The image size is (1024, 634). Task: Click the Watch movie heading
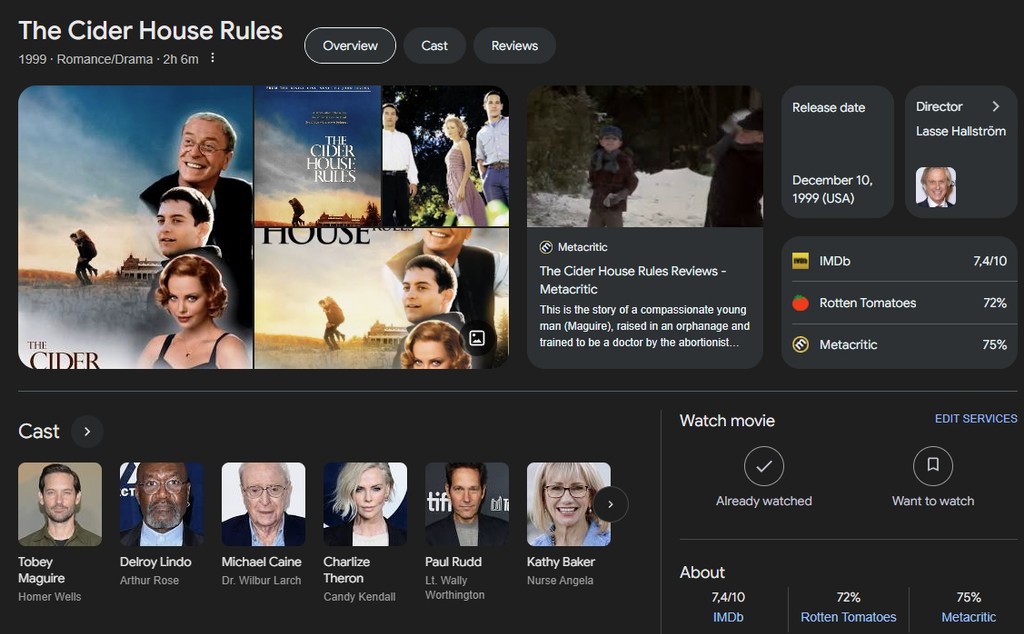pos(727,420)
